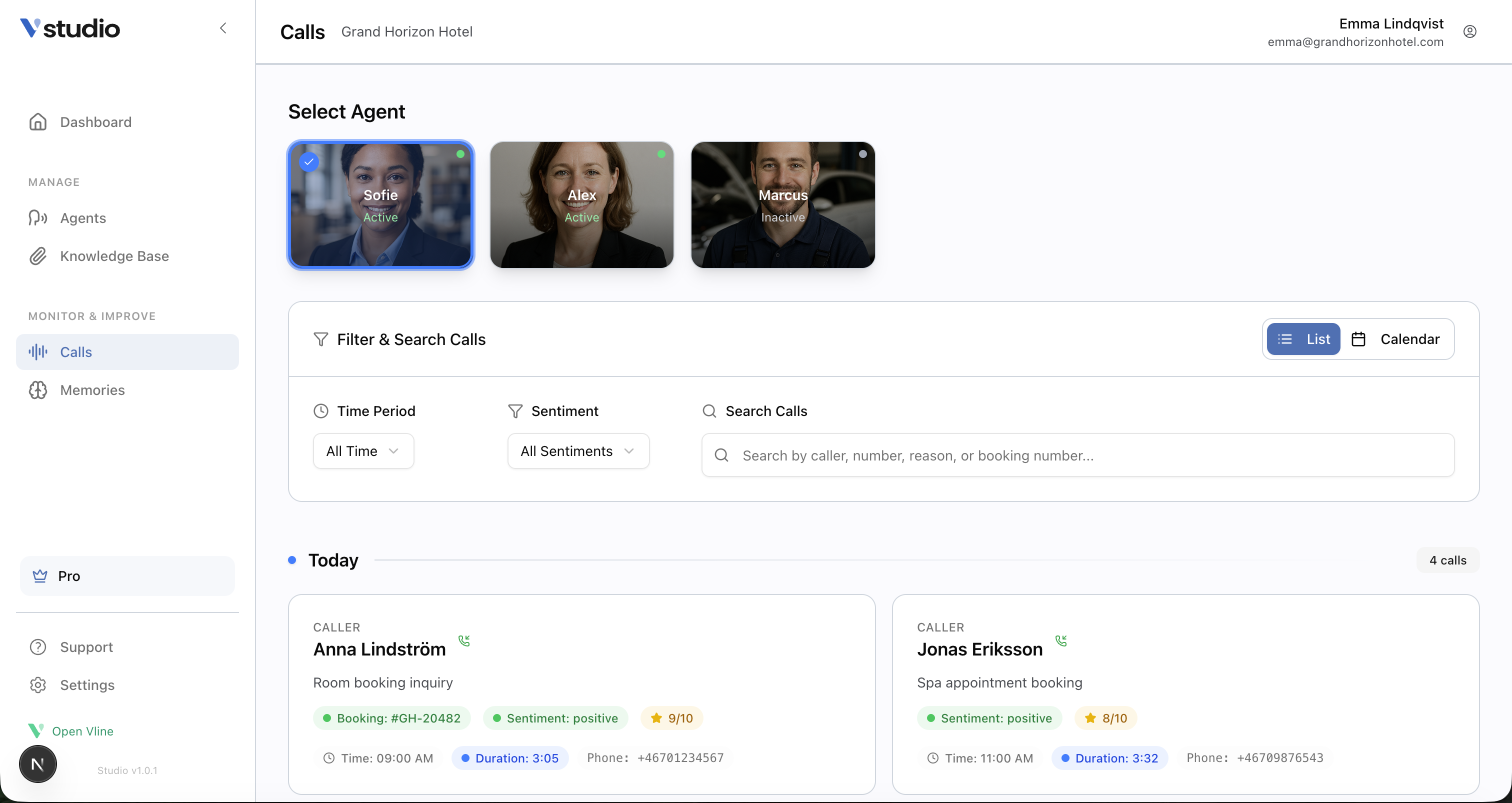The image size is (1512, 803).
Task: Open the Memories page
Action: 91,390
